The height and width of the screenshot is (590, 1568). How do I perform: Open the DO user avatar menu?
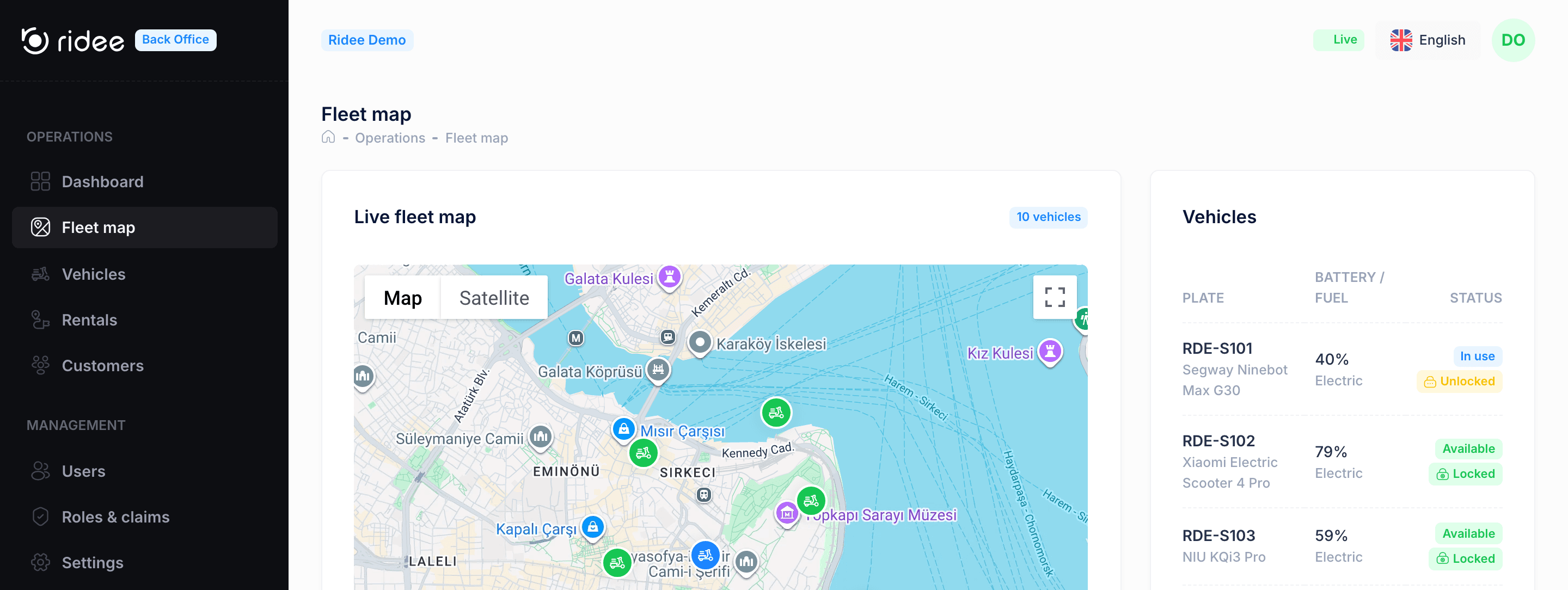1512,40
